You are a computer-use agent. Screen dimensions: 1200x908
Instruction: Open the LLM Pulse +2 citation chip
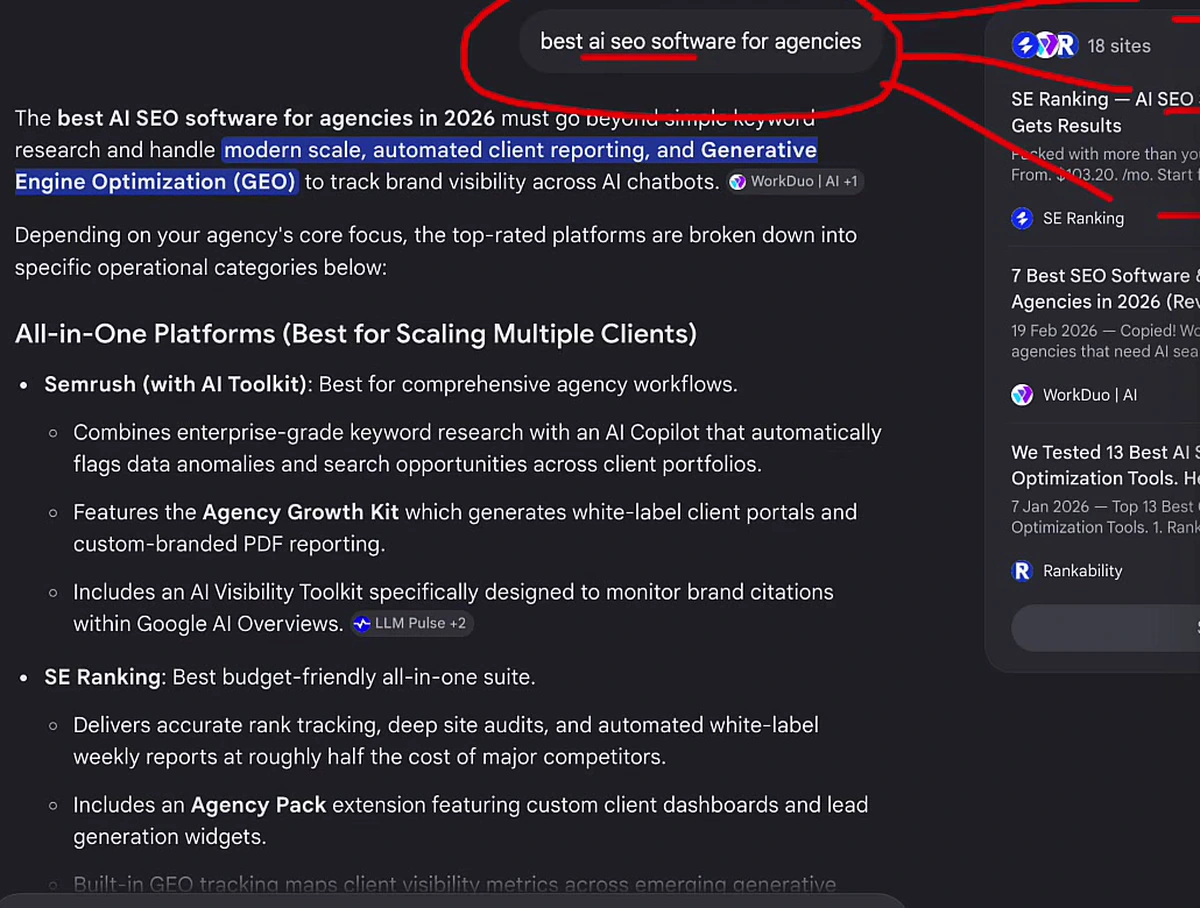coord(411,624)
